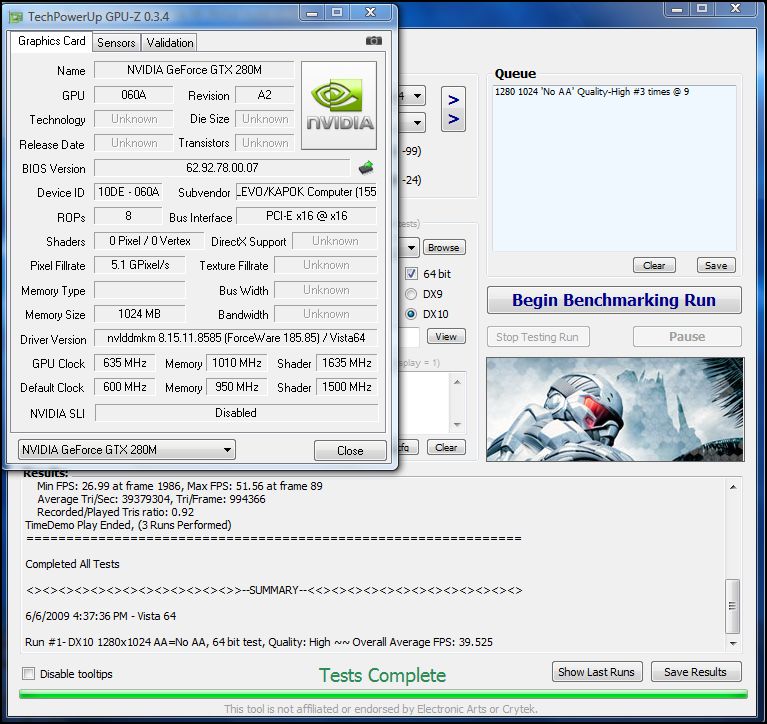Click the Clear button below the View button
This screenshot has height=724, width=767.
pyautogui.click(x=446, y=447)
